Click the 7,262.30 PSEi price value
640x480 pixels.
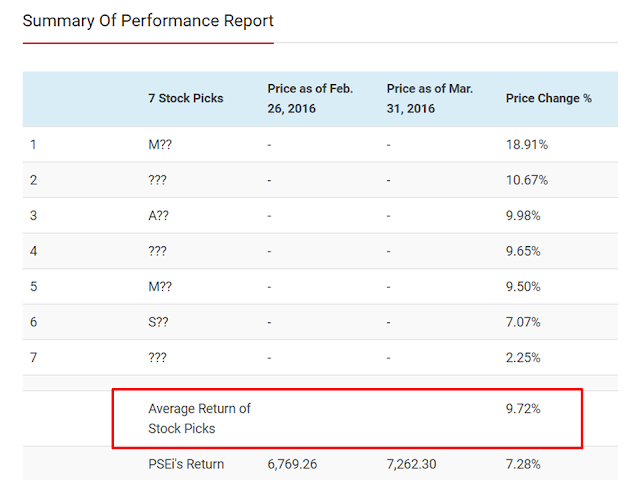pos(417,464)
